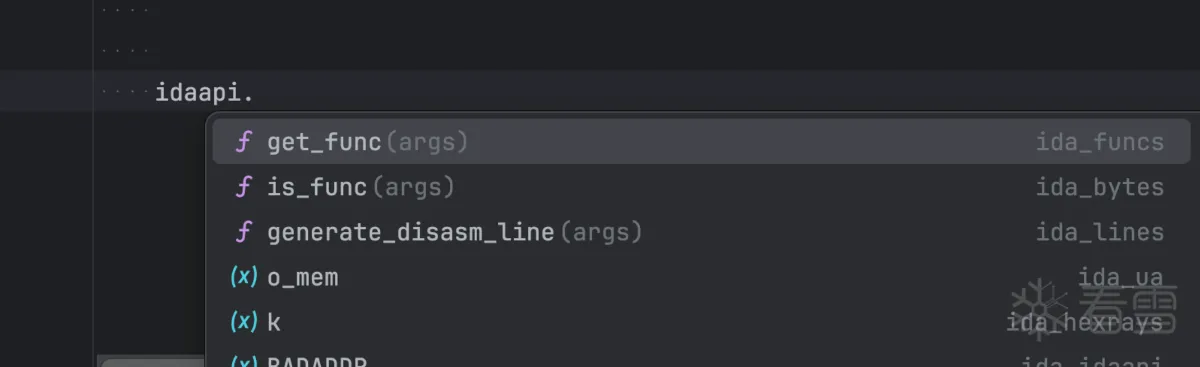Click the ida_bytes module label
The image size is (1200, 367).
pyautogui.click(x=1100, y=187)
